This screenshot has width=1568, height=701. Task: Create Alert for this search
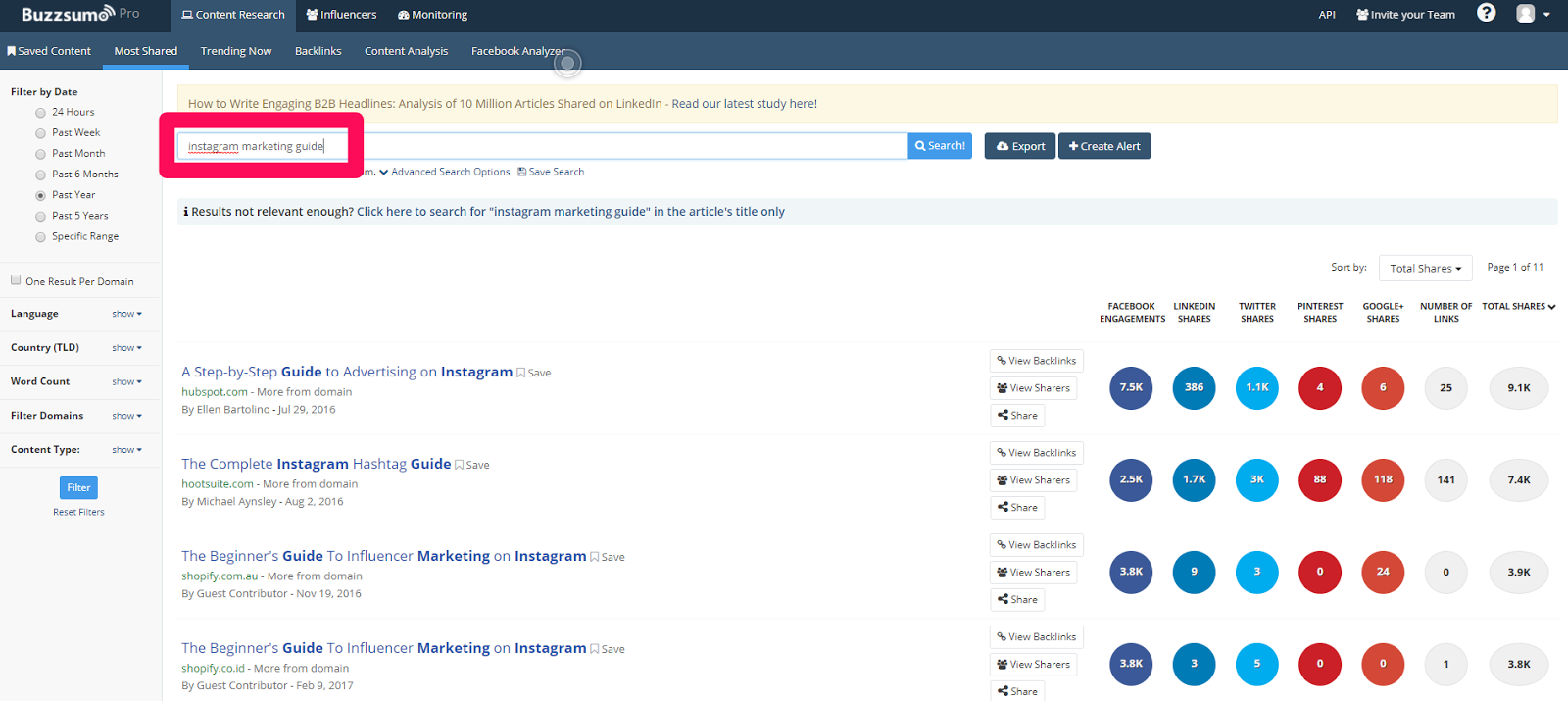[x=1104, y=146]
